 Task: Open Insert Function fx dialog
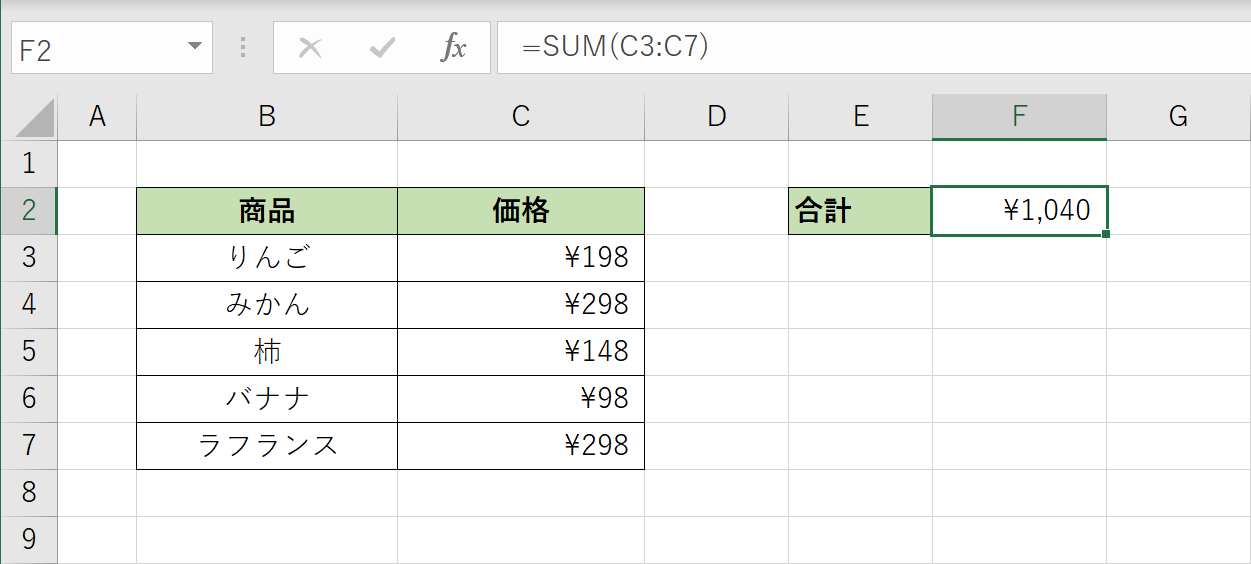(454, 48)
